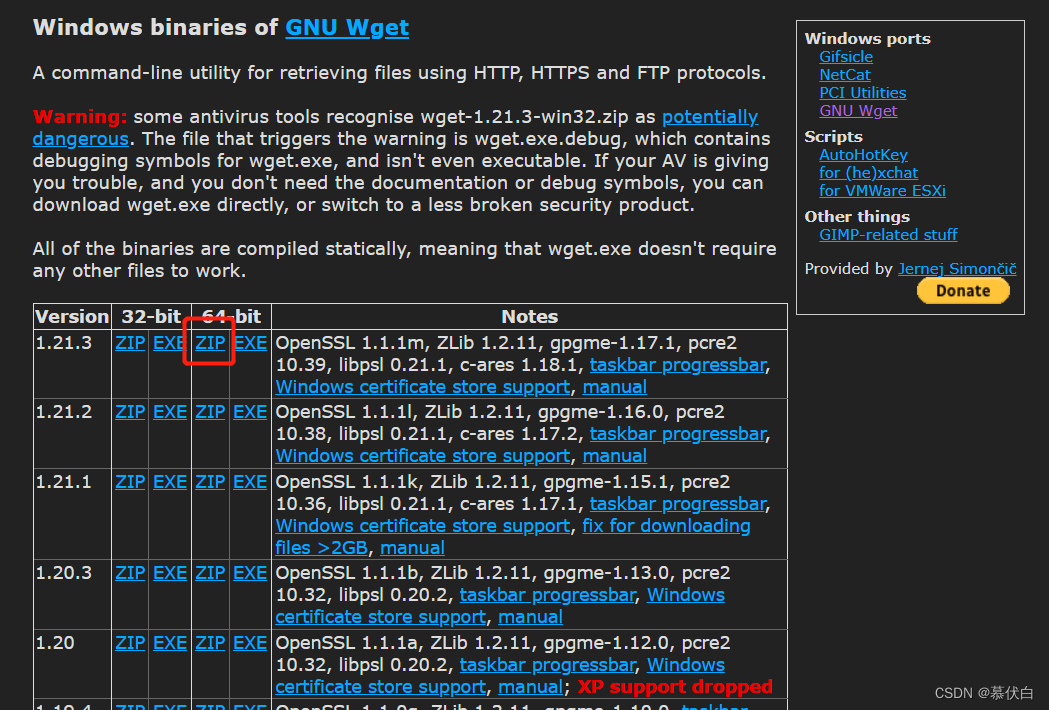1049x710 pixels.
Task: Open AutoHotKey scripts link
Action: pyautogui.click(x=863, y=155)
